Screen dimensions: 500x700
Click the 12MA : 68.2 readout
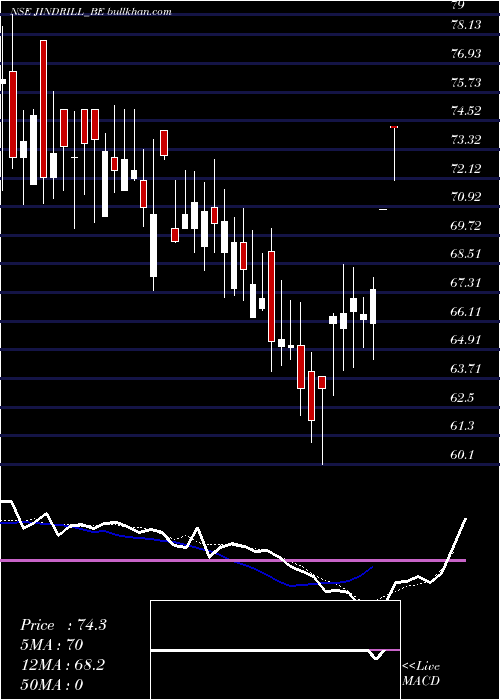tap(62, 665)
